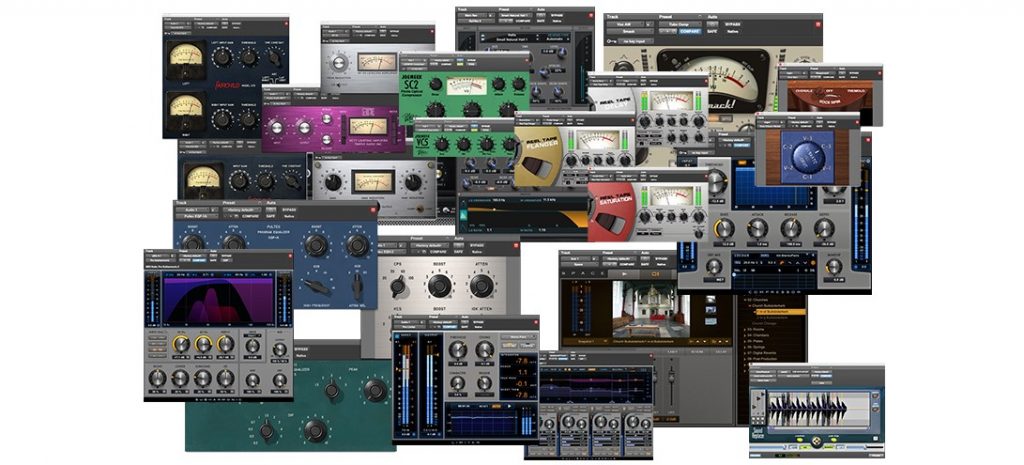Click the blue Voce chorus vibrato selector knob

click(x=808, y=159)
